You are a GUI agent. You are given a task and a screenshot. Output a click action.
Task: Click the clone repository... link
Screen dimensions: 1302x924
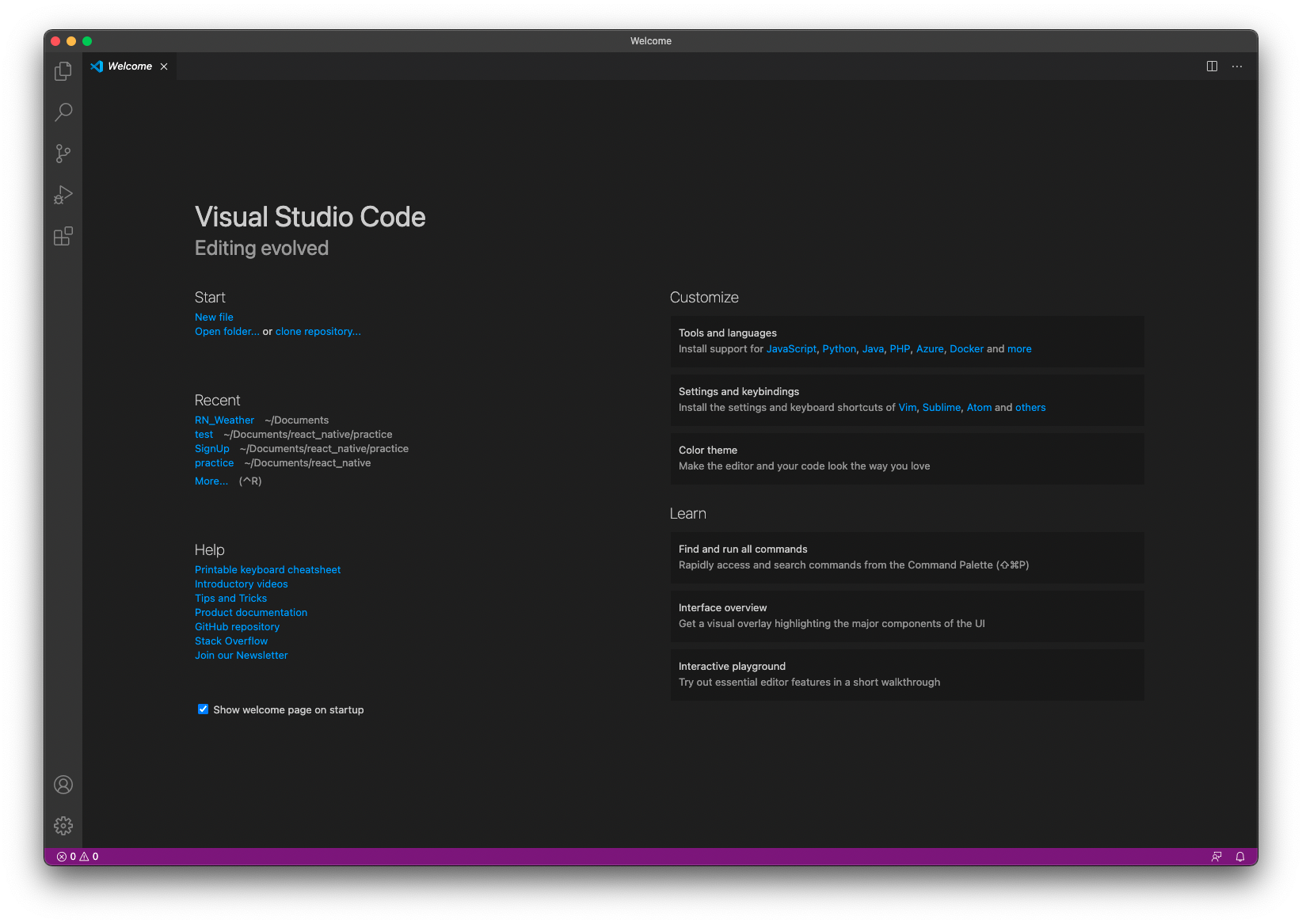pos(318,332)
